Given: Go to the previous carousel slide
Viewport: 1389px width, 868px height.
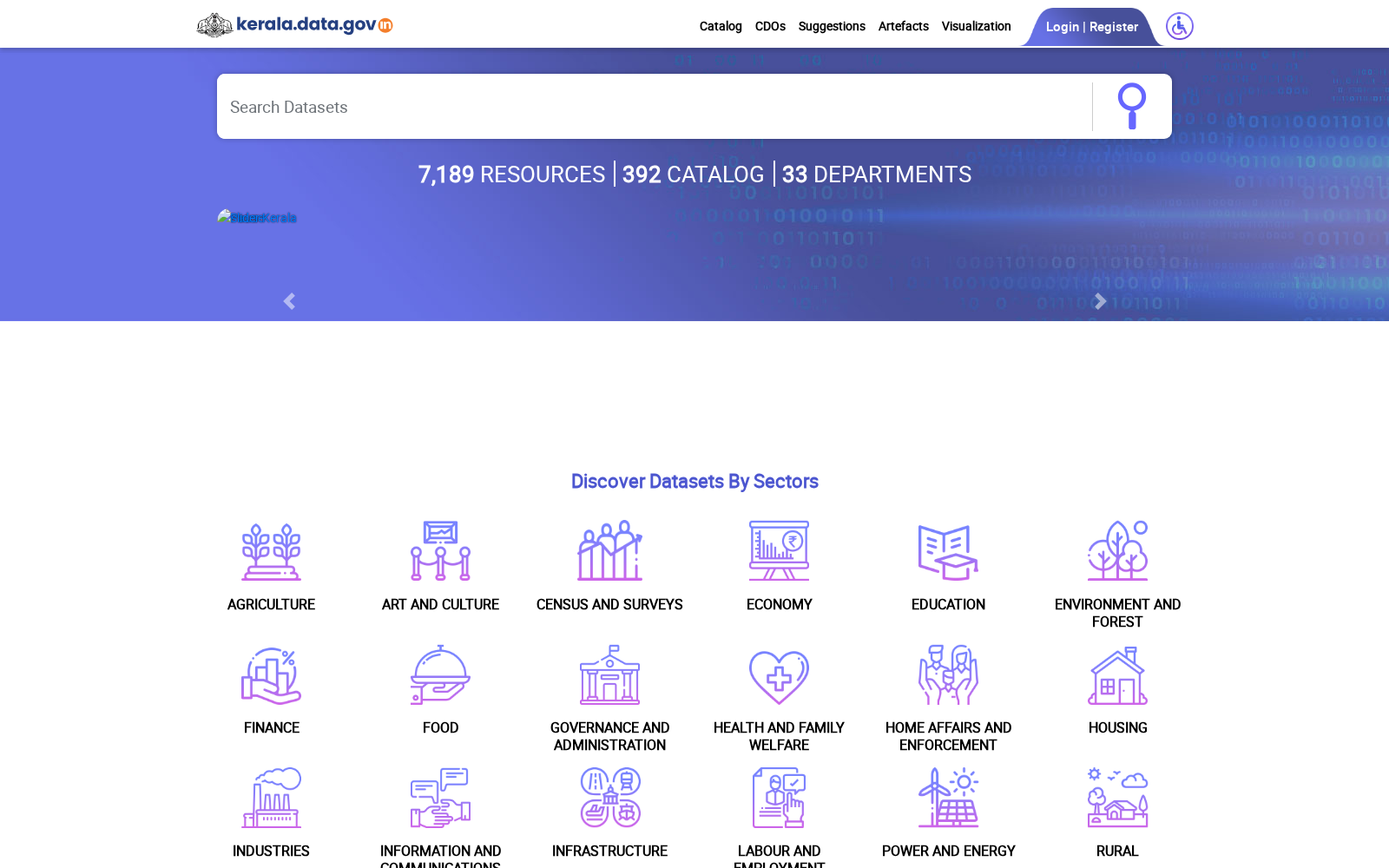Looking at the screenshot, I should [289, 301].
